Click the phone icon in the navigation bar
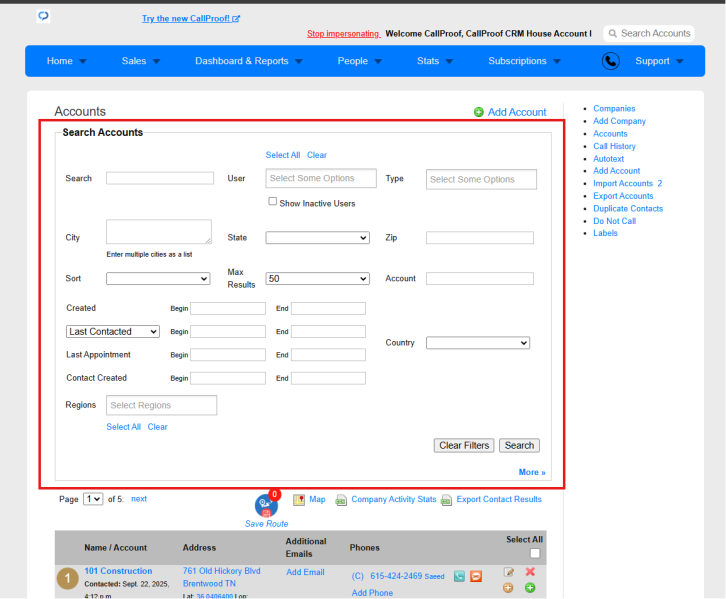The image size is (726, 599). pos(611,61)
